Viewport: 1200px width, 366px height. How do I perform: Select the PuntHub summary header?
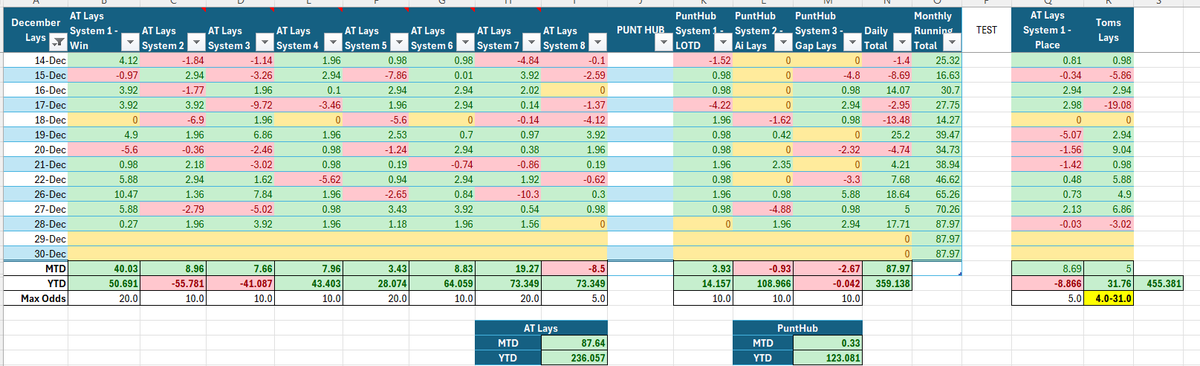pyautogui.click(x=796, y=327)
